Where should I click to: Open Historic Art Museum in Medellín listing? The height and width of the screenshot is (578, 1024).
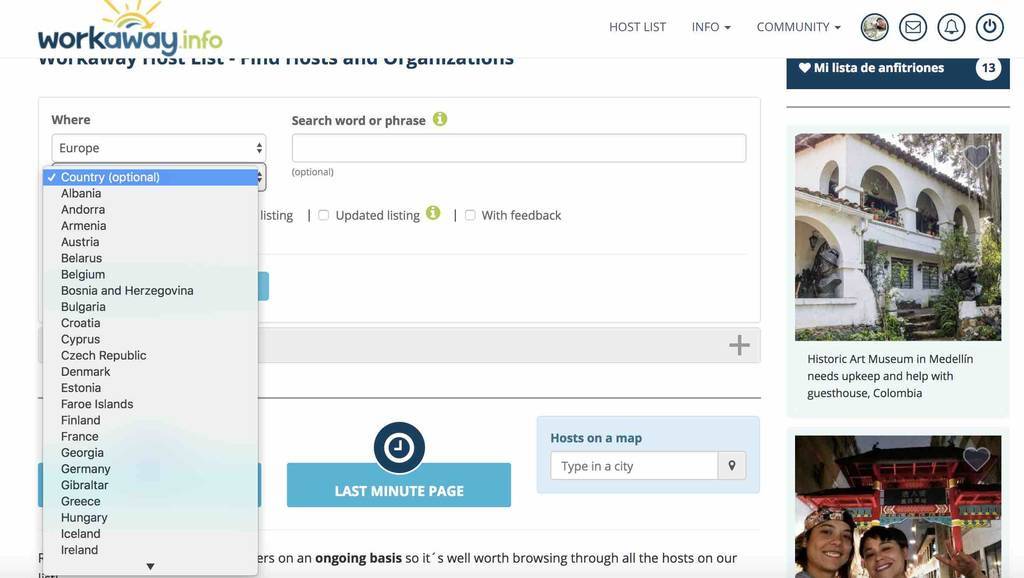[x=890, y=376]
